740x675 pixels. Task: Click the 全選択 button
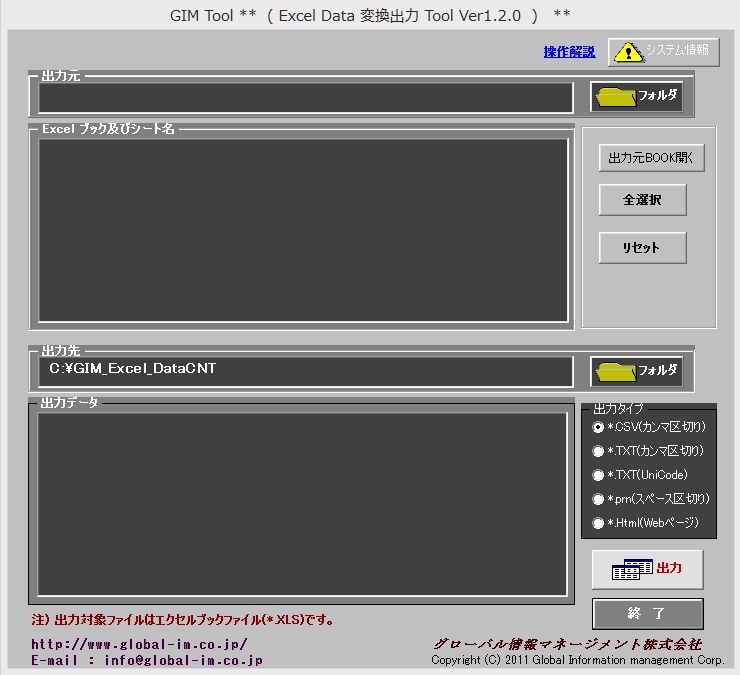coord(642,200)
